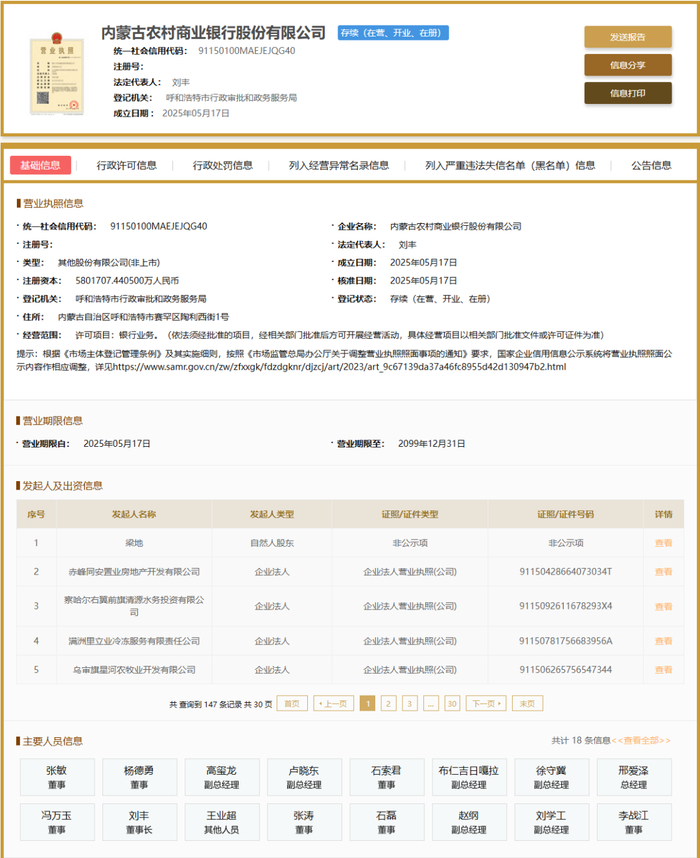The height and width of the screenshot is (858, 700).
Task: Click the 信息分享 button
Action: pos(628,65)
